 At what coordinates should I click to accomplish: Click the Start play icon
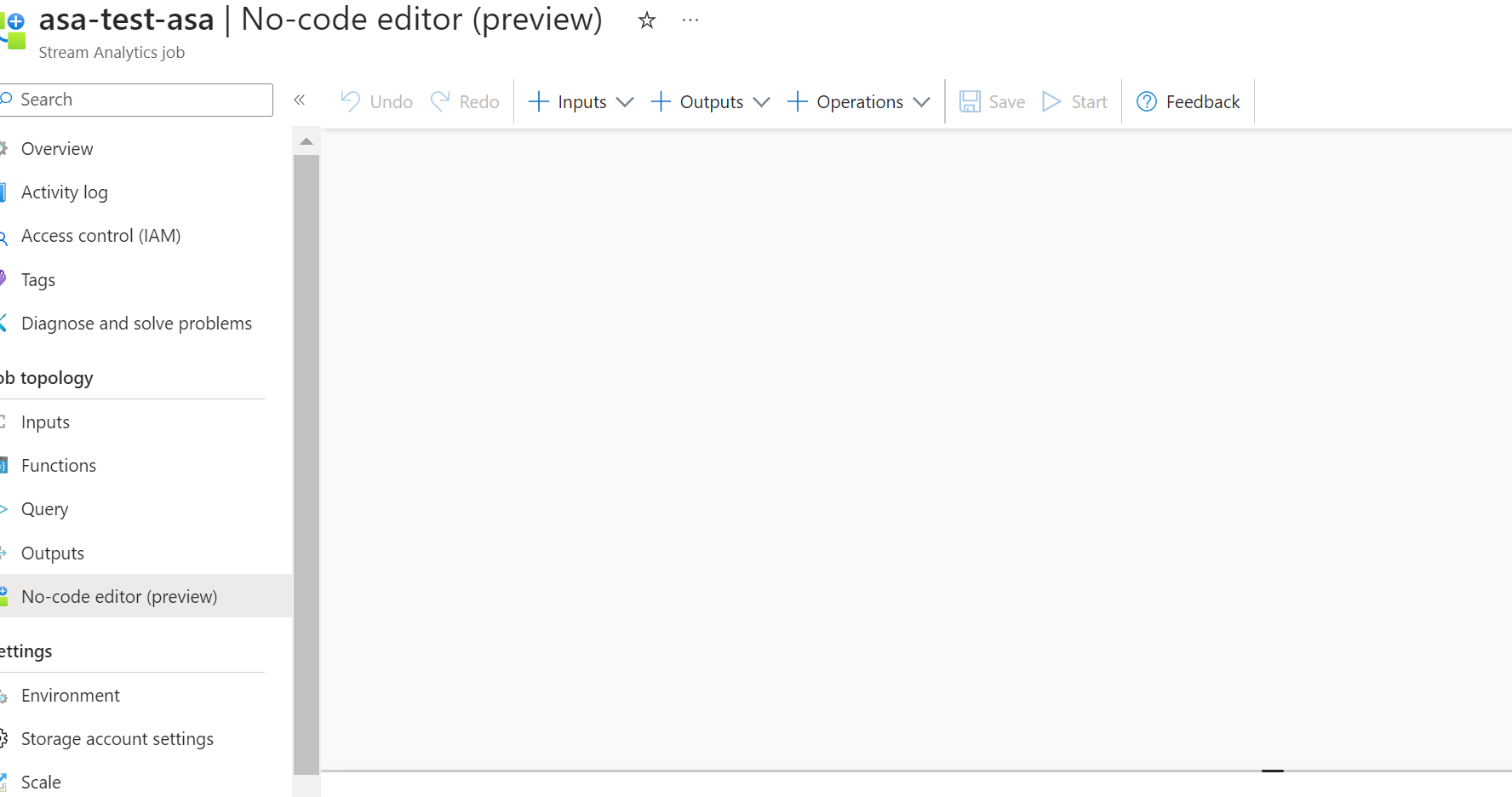click(1051, 101)
